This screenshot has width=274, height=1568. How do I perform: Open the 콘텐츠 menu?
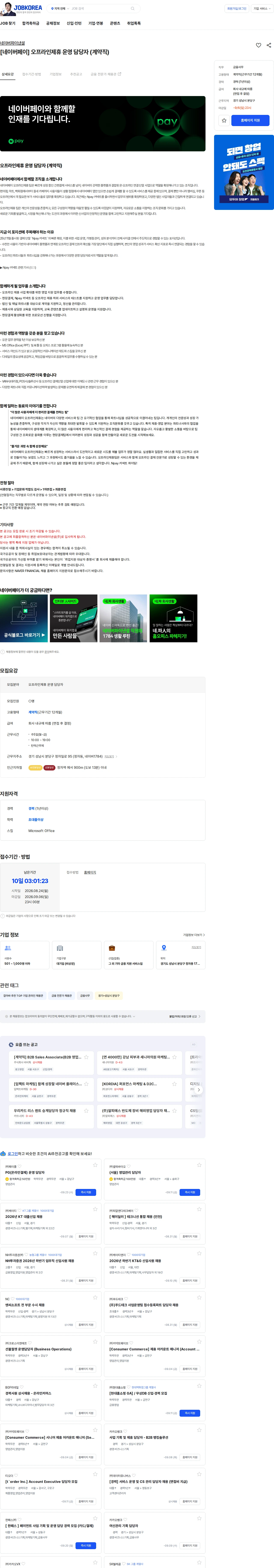pyautogui.click(x=115, y=23)
